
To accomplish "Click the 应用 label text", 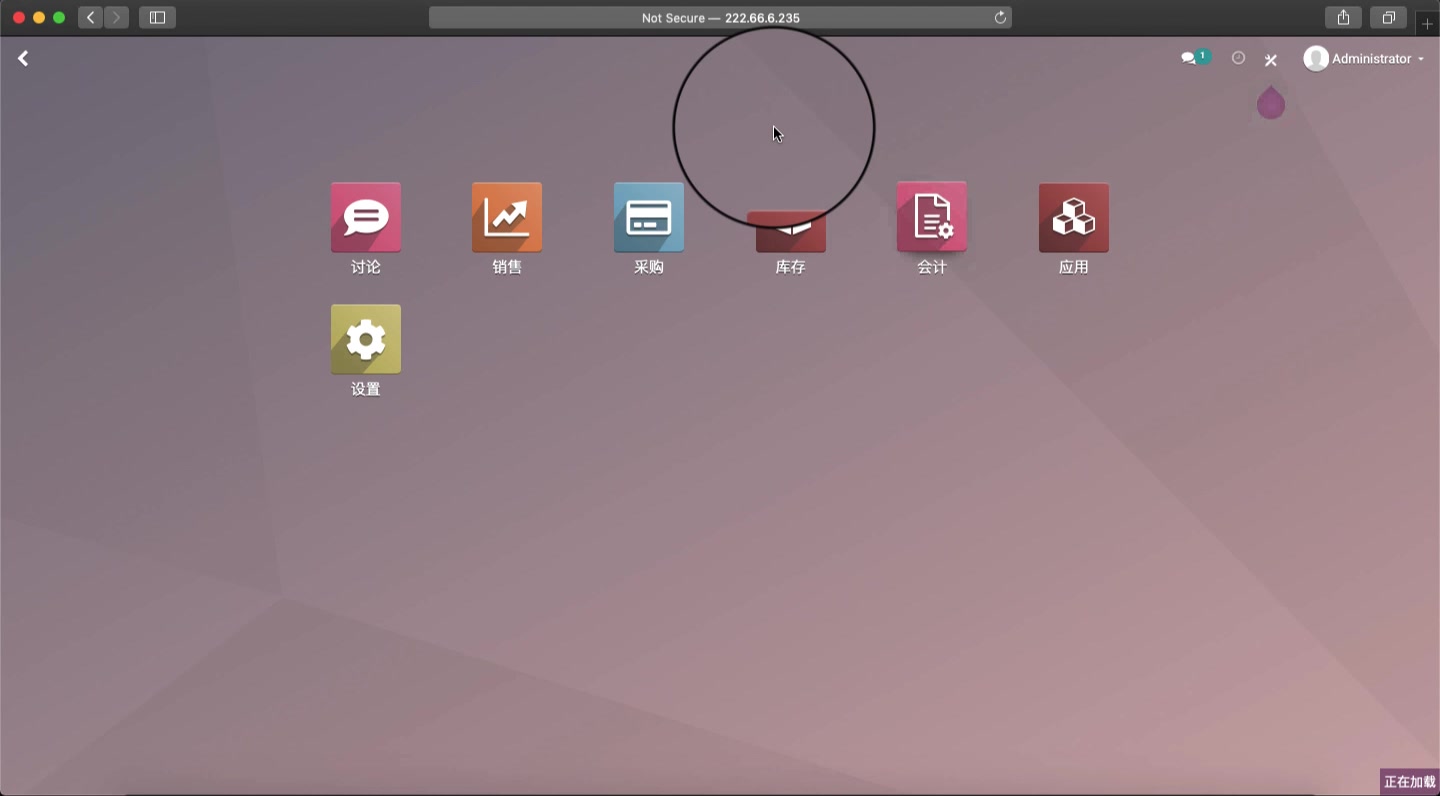I will 1074,267.
